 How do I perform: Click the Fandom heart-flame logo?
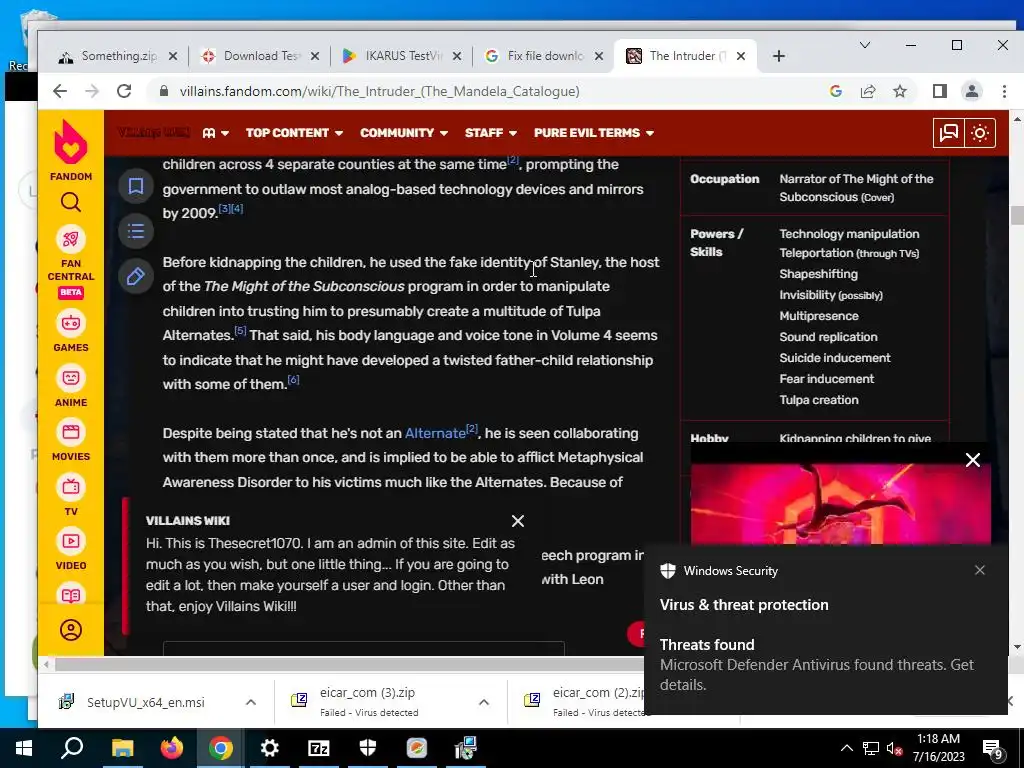pyautogui.click(x=71, y=142)
